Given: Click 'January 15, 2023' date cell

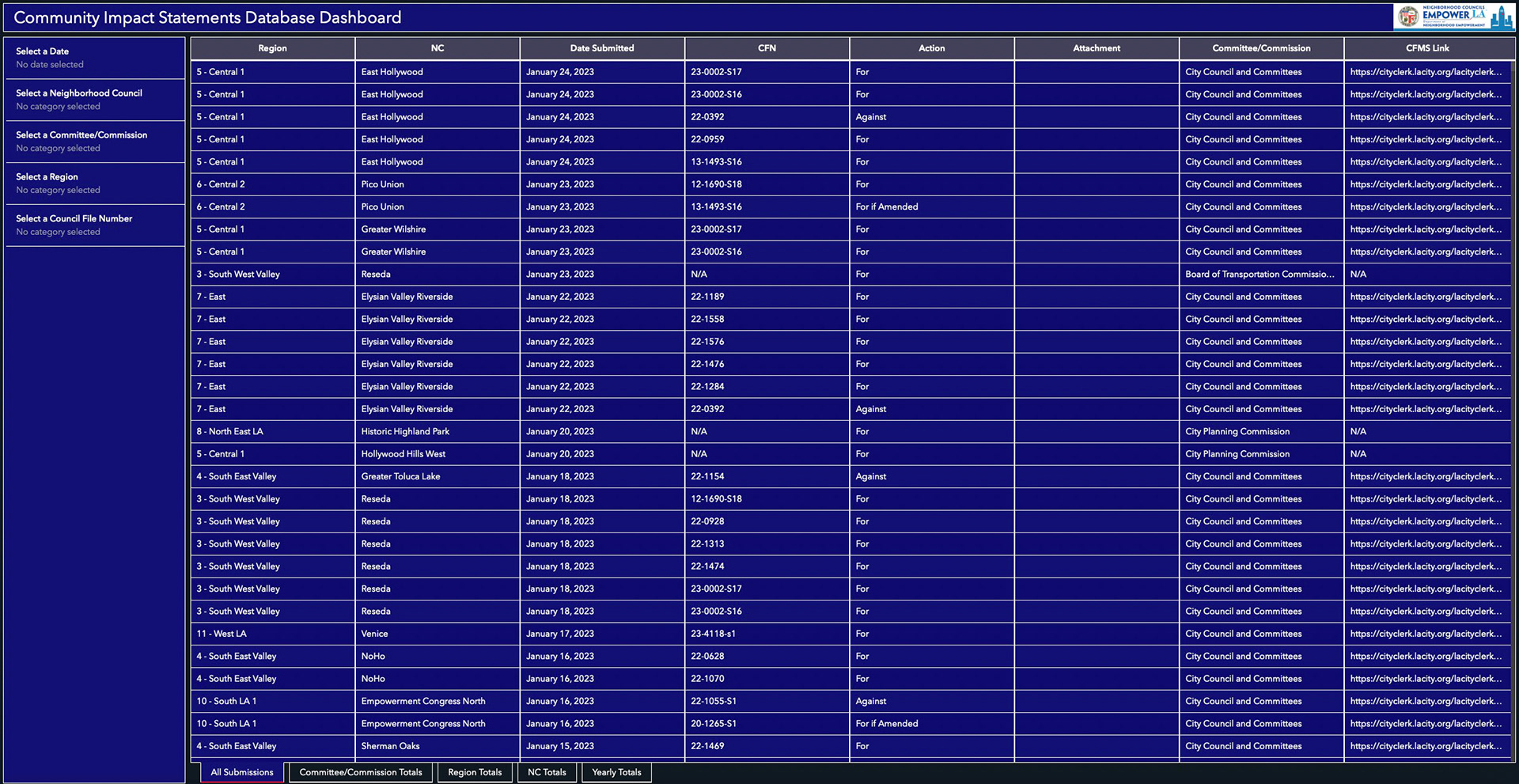Looking at the screenshot, I should click(602, 746).
